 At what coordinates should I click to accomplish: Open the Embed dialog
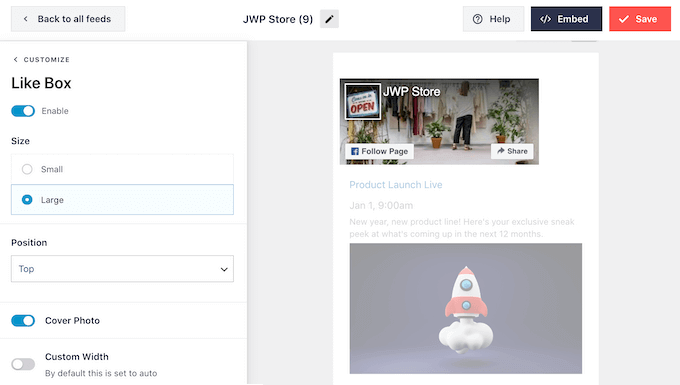coord(566,19)
